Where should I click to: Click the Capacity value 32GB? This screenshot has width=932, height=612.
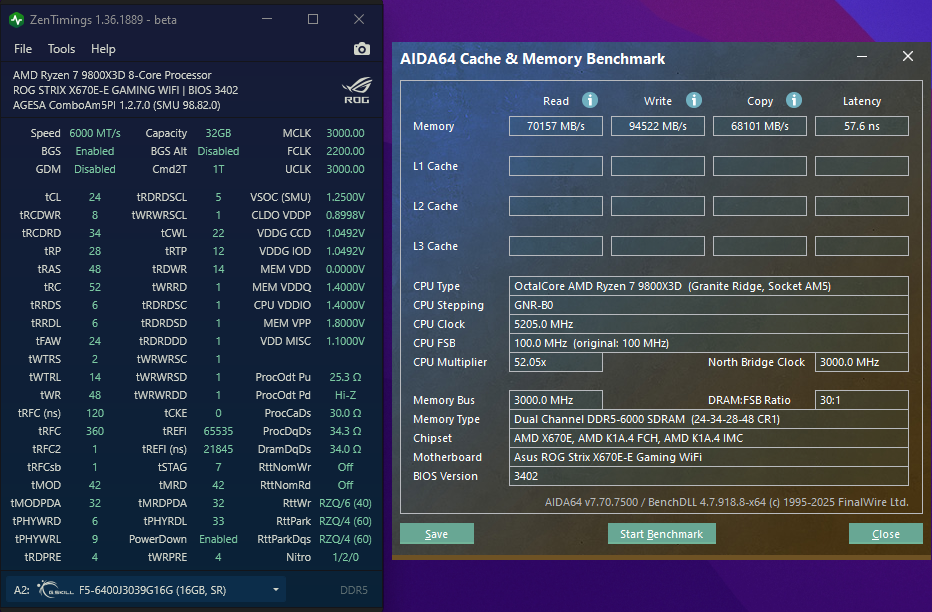pyautogui.click(x=218, y=133)
